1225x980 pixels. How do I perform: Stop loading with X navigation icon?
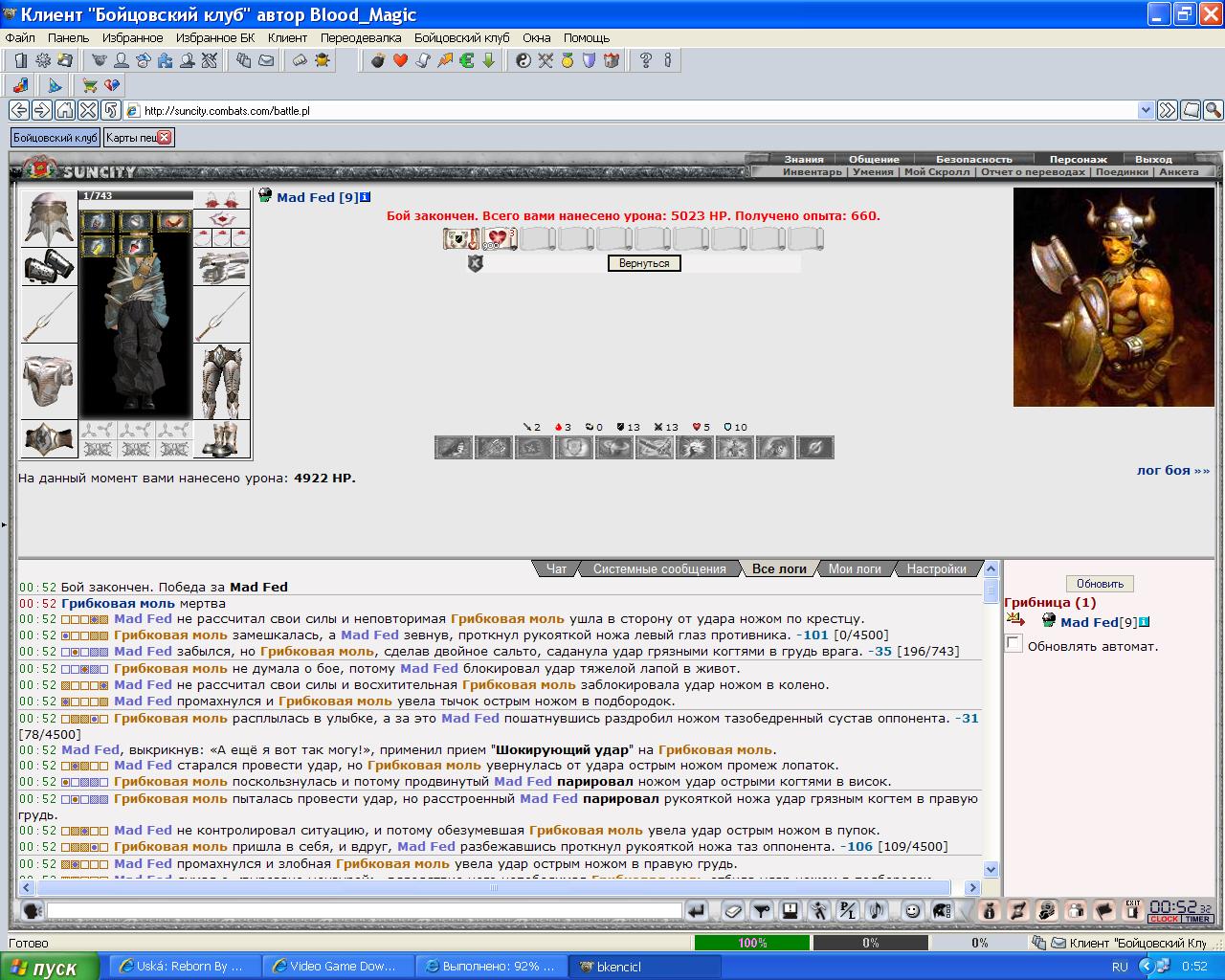[x=87, y=110]
